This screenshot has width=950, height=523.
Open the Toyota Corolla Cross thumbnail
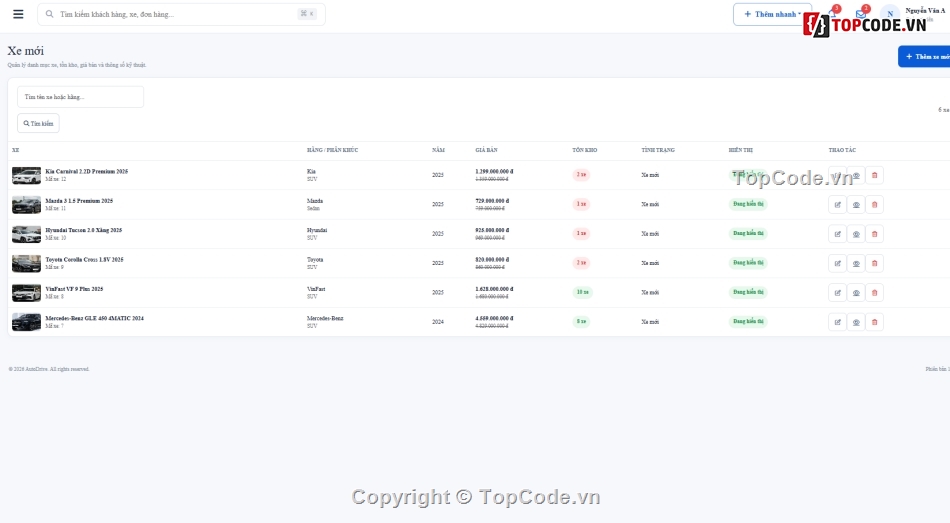tap(27, 264)
